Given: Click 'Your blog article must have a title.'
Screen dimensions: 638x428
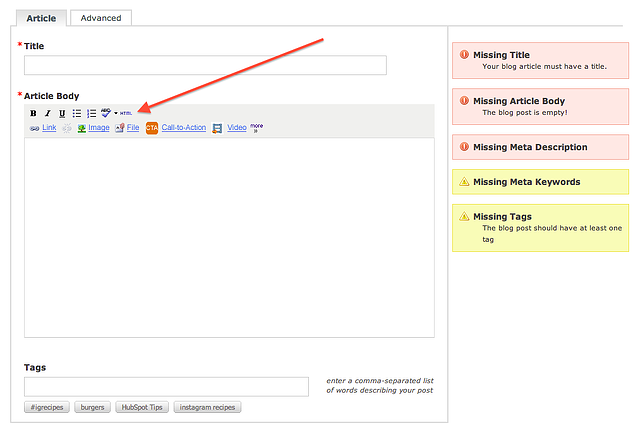Looking at the screenshot, I should coord(544,66).
